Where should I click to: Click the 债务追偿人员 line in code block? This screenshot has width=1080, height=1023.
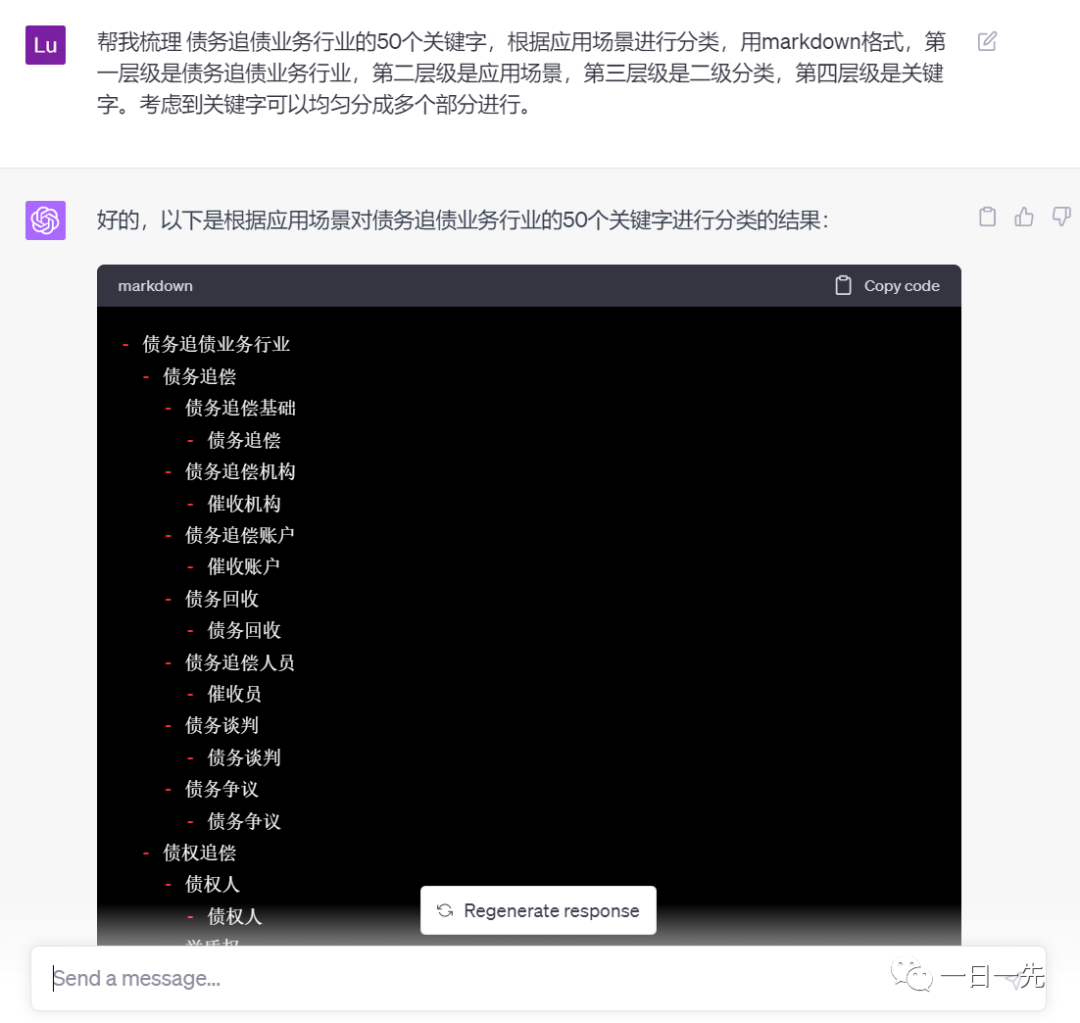tap(240, 662)
